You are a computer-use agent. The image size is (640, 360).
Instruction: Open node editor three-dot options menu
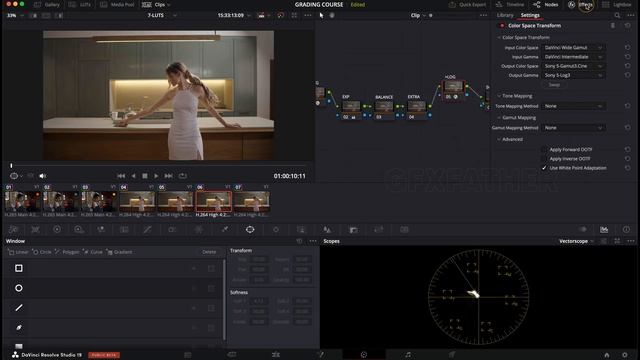pyautogui.click(x=483, y=16)
